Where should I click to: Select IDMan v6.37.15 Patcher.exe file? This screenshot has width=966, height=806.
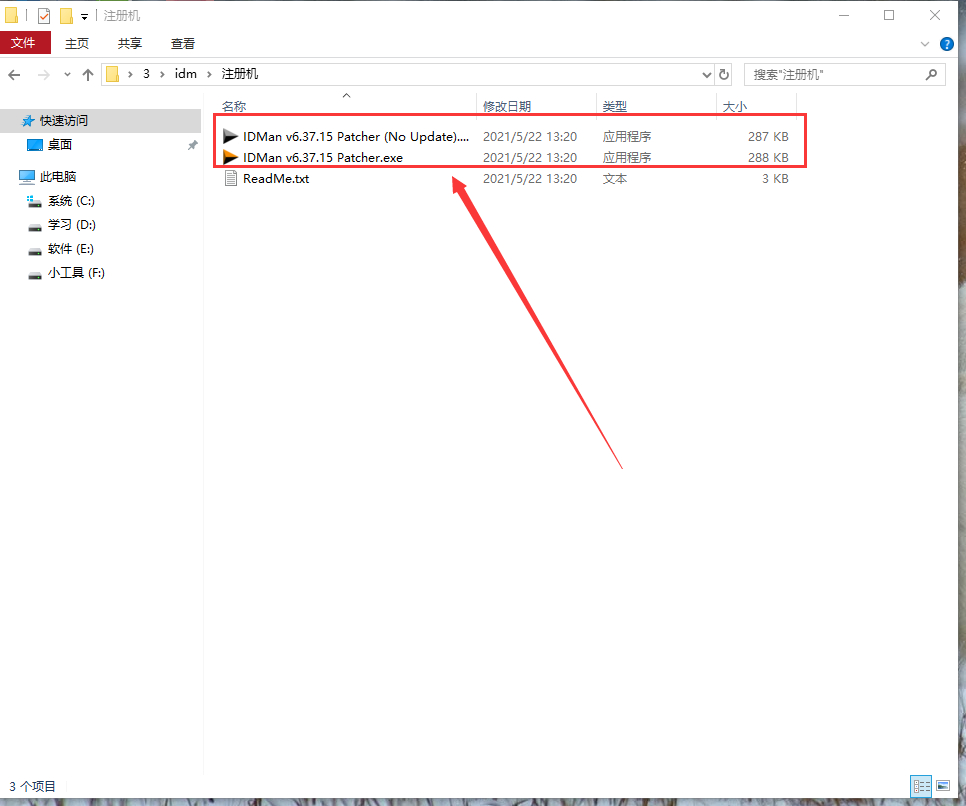click(323, 157)
